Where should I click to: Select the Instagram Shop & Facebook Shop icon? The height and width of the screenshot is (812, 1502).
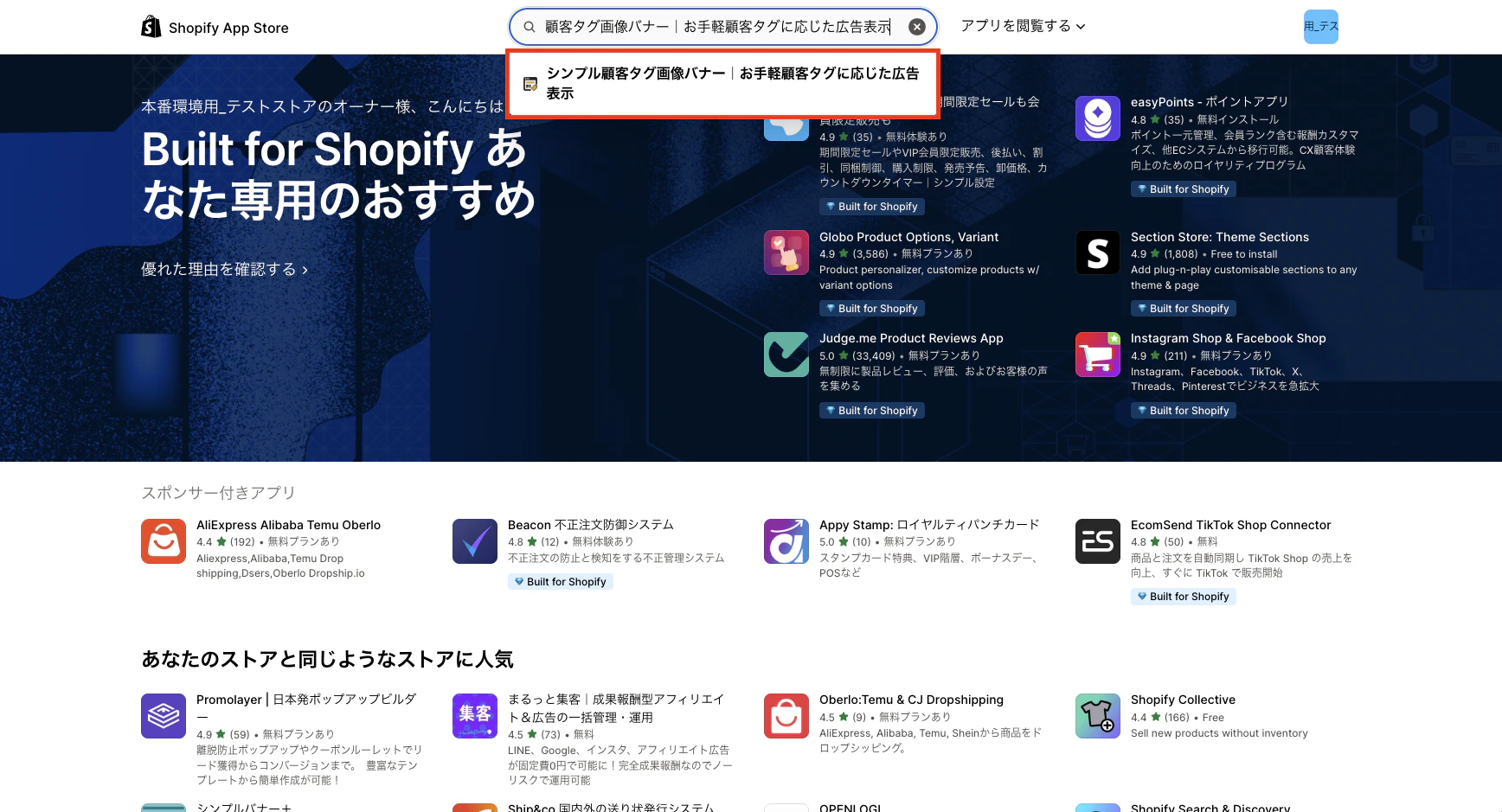1097,355
